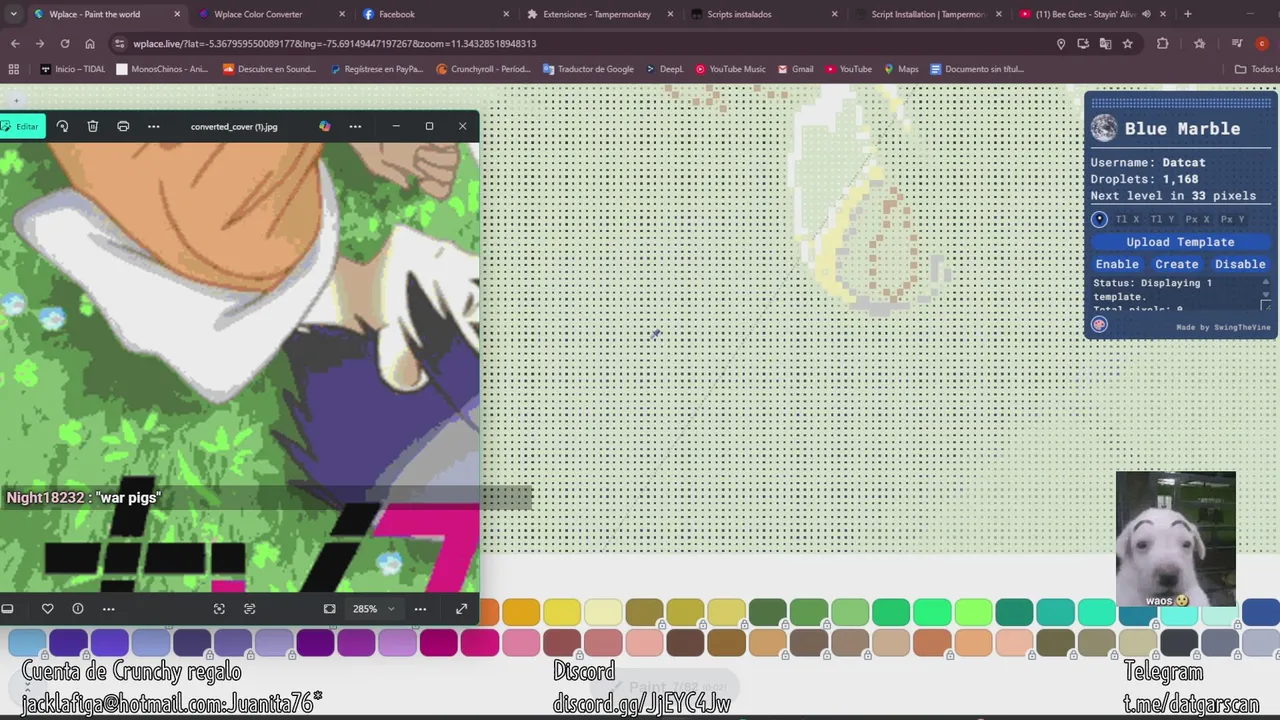This screenshot has width=1280, height=720.
Task: Select the dark charcoal color swatch
Action: [x=1179, y=643]
